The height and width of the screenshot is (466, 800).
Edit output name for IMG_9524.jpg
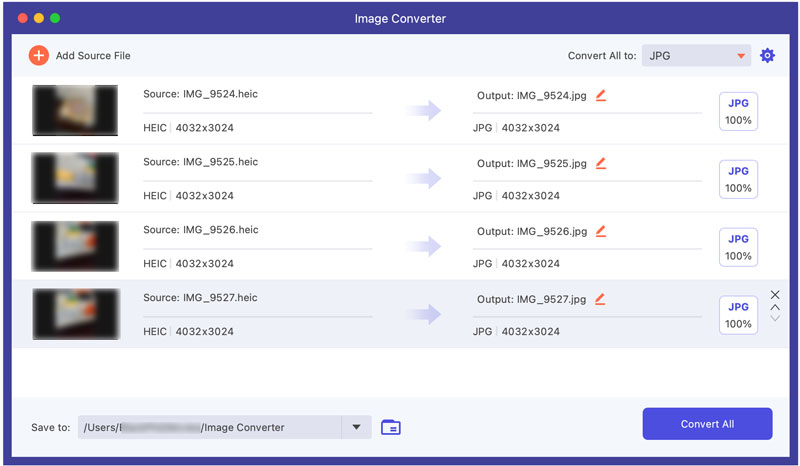tap(601, 95)
